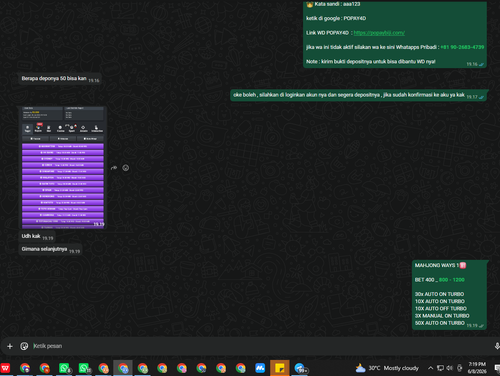Open the attach plus icon beside message box
The image size is (500, 376).
tap(10, 346)
